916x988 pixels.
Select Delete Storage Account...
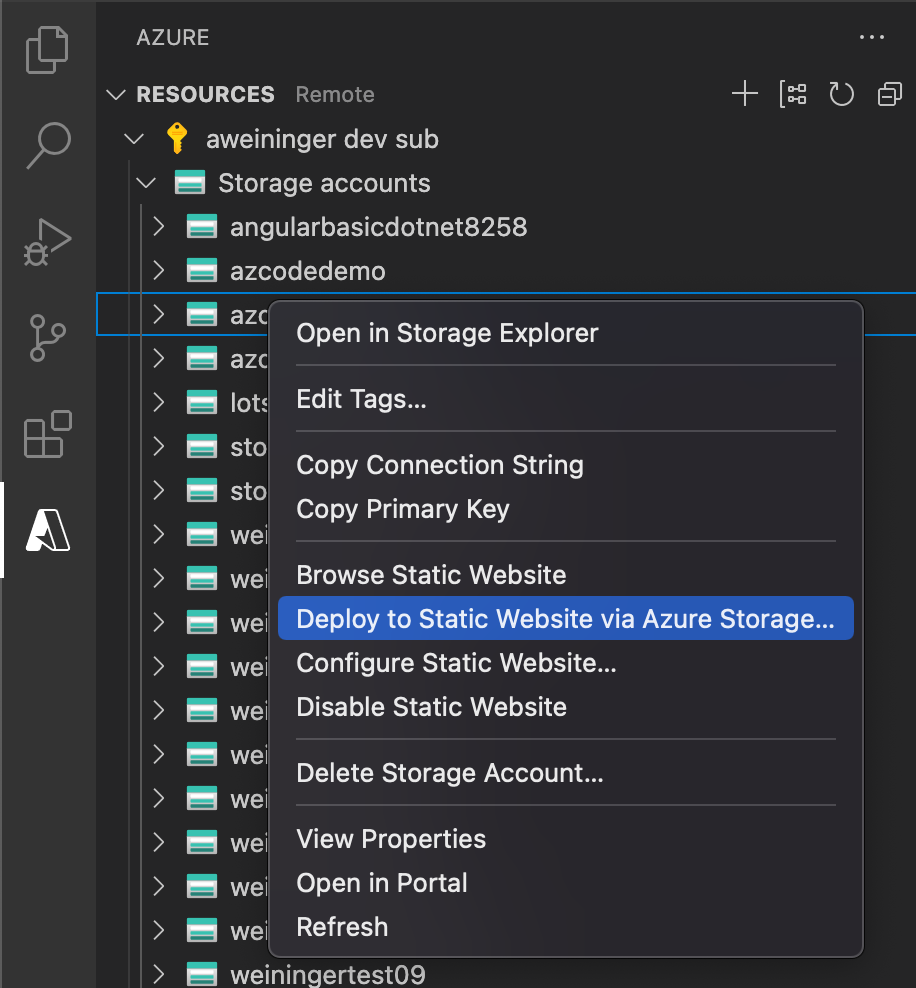point(566,773)
